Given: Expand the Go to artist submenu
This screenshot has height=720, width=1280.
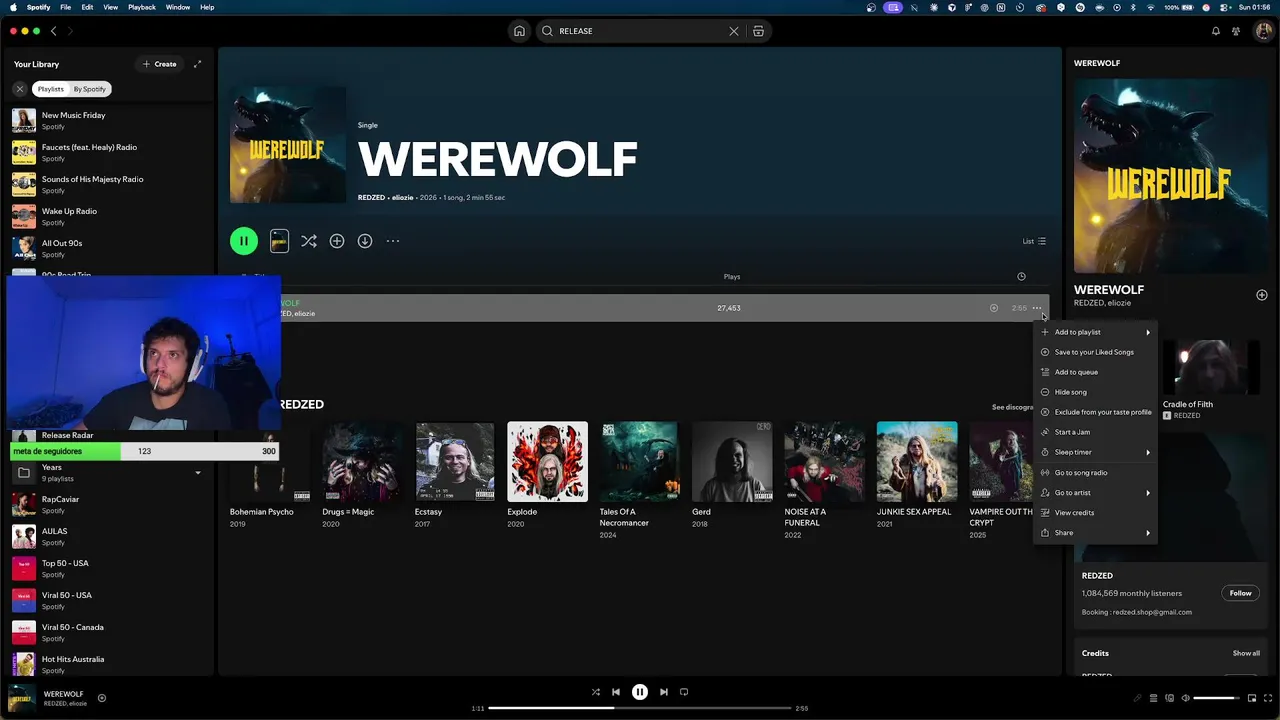Looking at the screenshot, I should tap(1096, 492).
